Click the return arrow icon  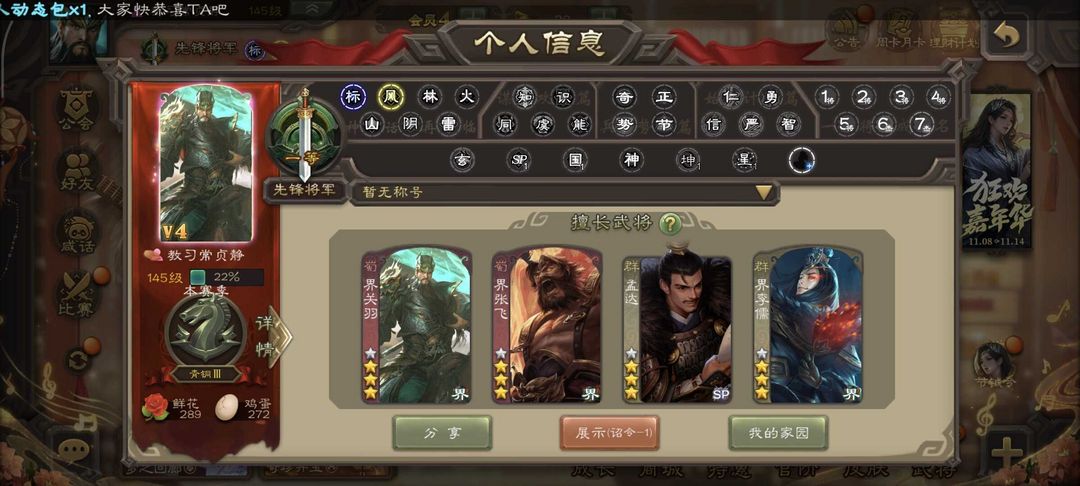[1006, 36]
